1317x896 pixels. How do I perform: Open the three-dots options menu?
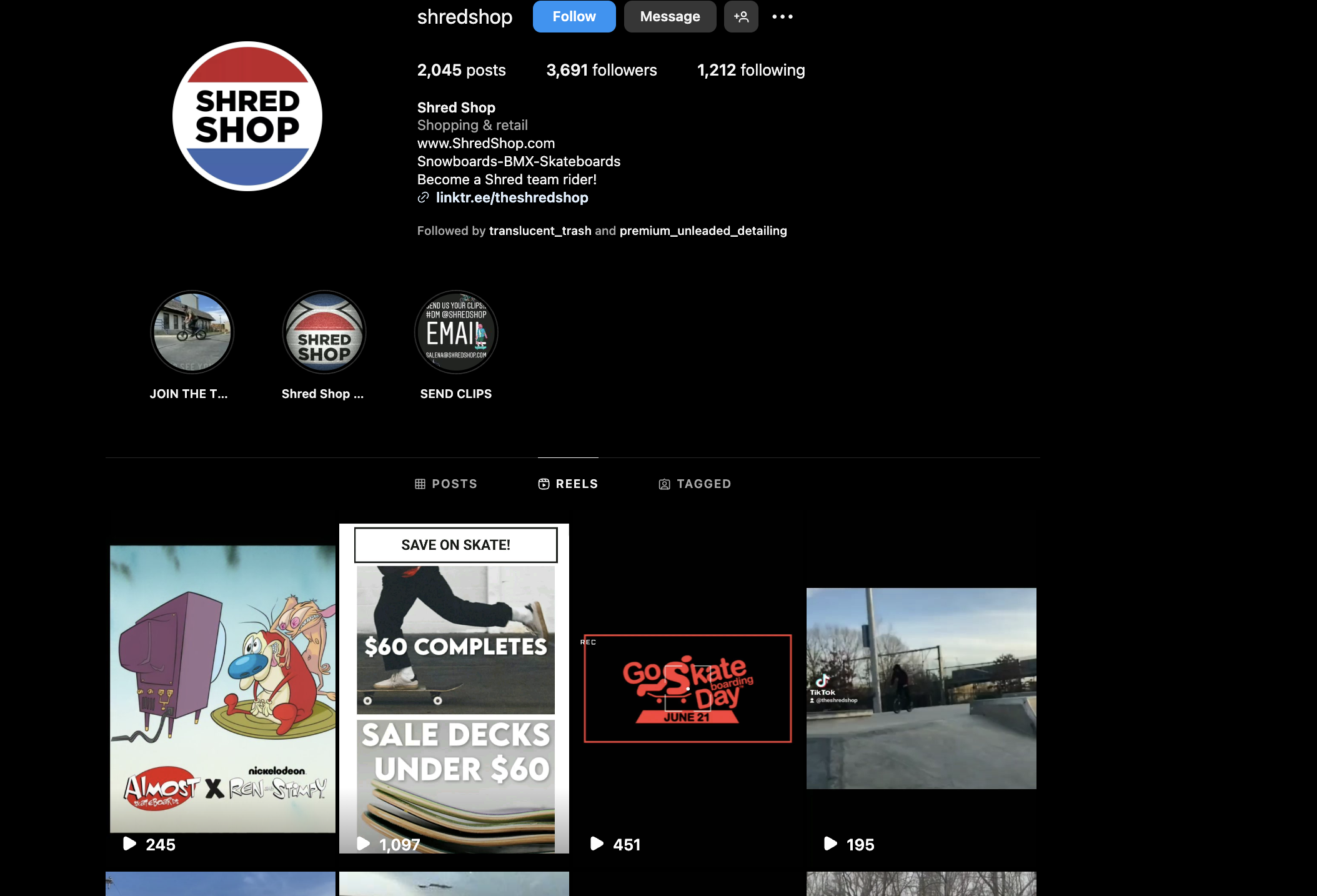pyautogui.click(x=782, y=17)
